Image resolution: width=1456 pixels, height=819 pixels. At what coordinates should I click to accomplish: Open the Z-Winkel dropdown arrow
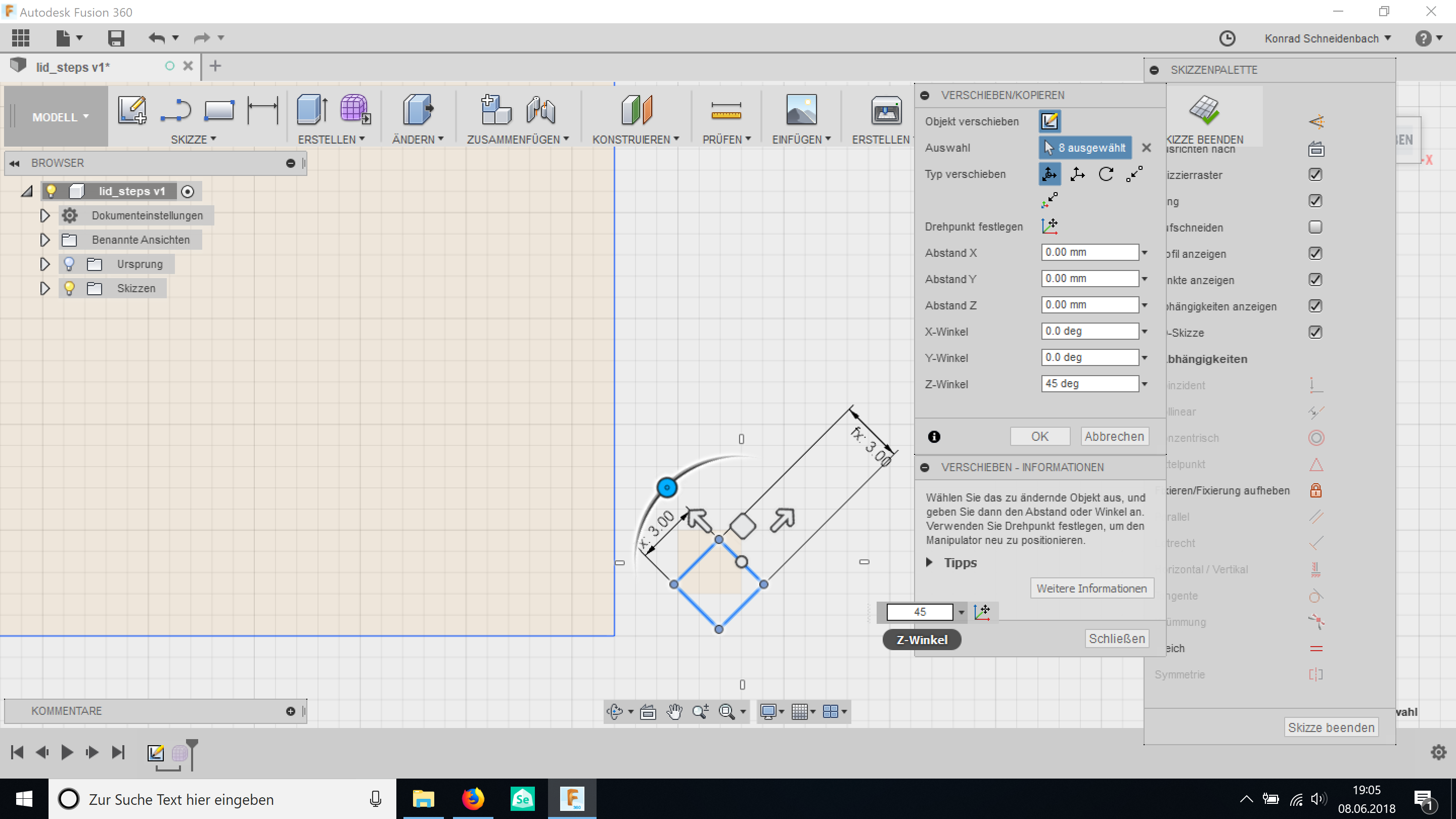(x=1145, y=384)
